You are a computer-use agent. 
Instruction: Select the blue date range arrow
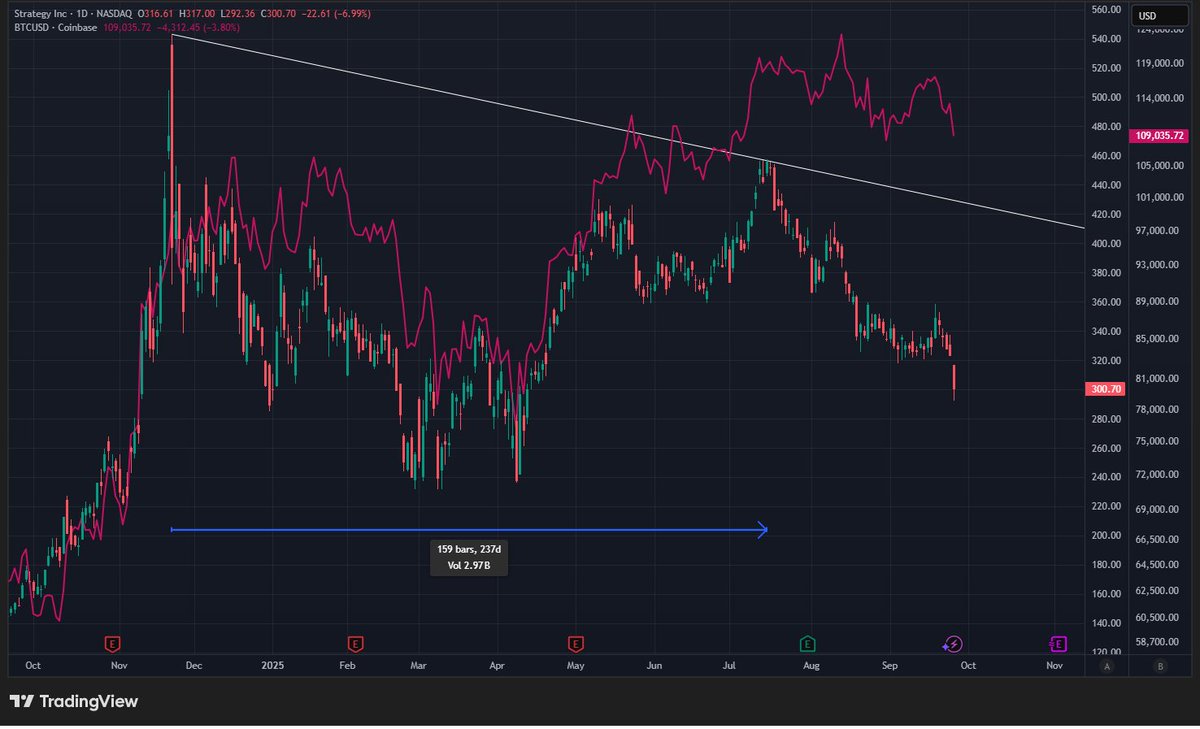click(469, 530)
